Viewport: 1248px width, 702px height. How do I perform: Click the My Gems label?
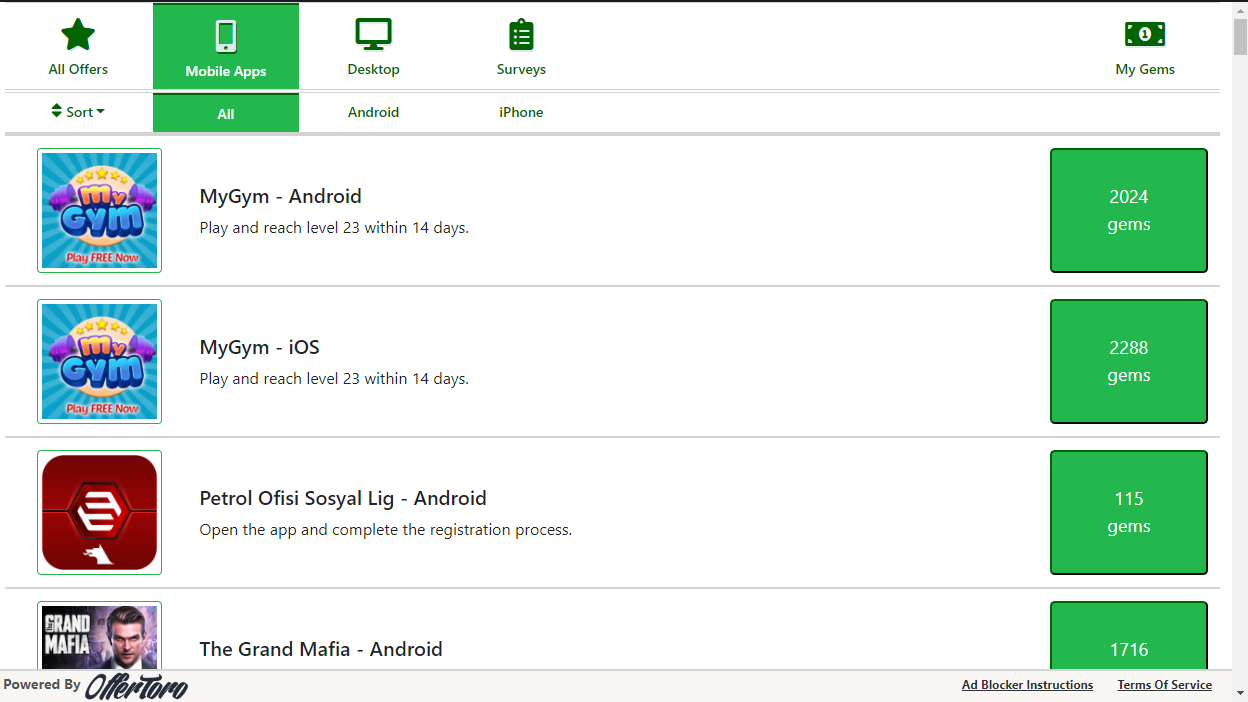(x=1145, y=69)
